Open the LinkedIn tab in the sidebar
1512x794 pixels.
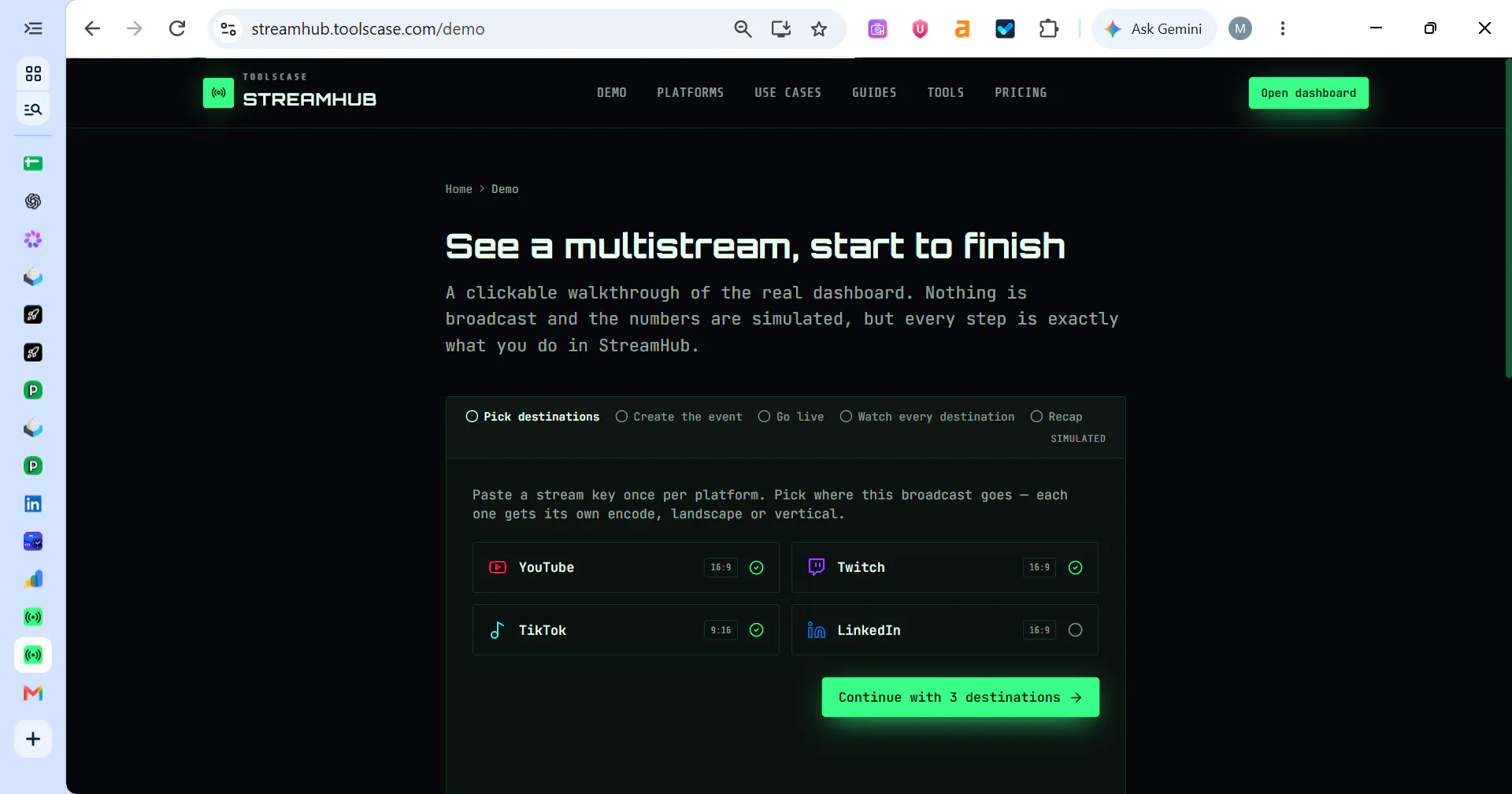click(x=33, y=504)
